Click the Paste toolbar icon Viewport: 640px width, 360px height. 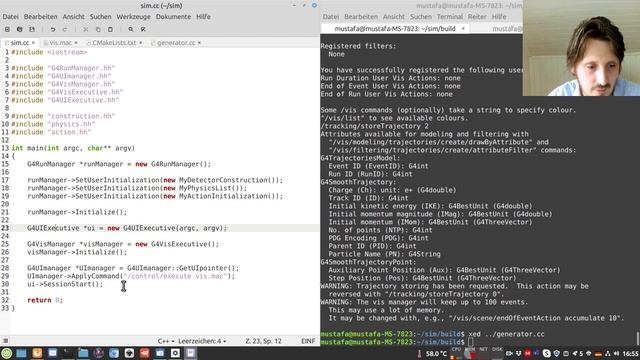click(110, 29)
